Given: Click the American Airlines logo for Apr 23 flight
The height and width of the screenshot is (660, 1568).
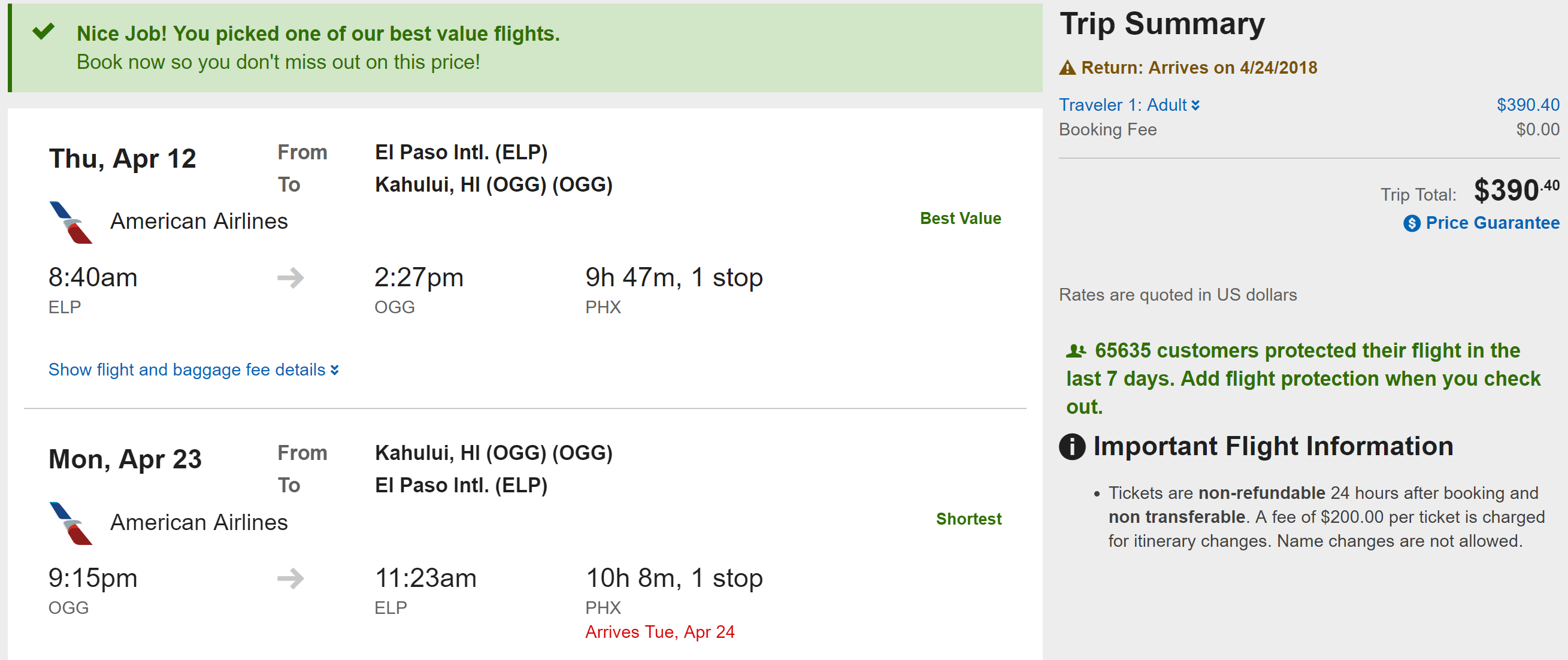Looking at the screenshot, I should [71, 523].
